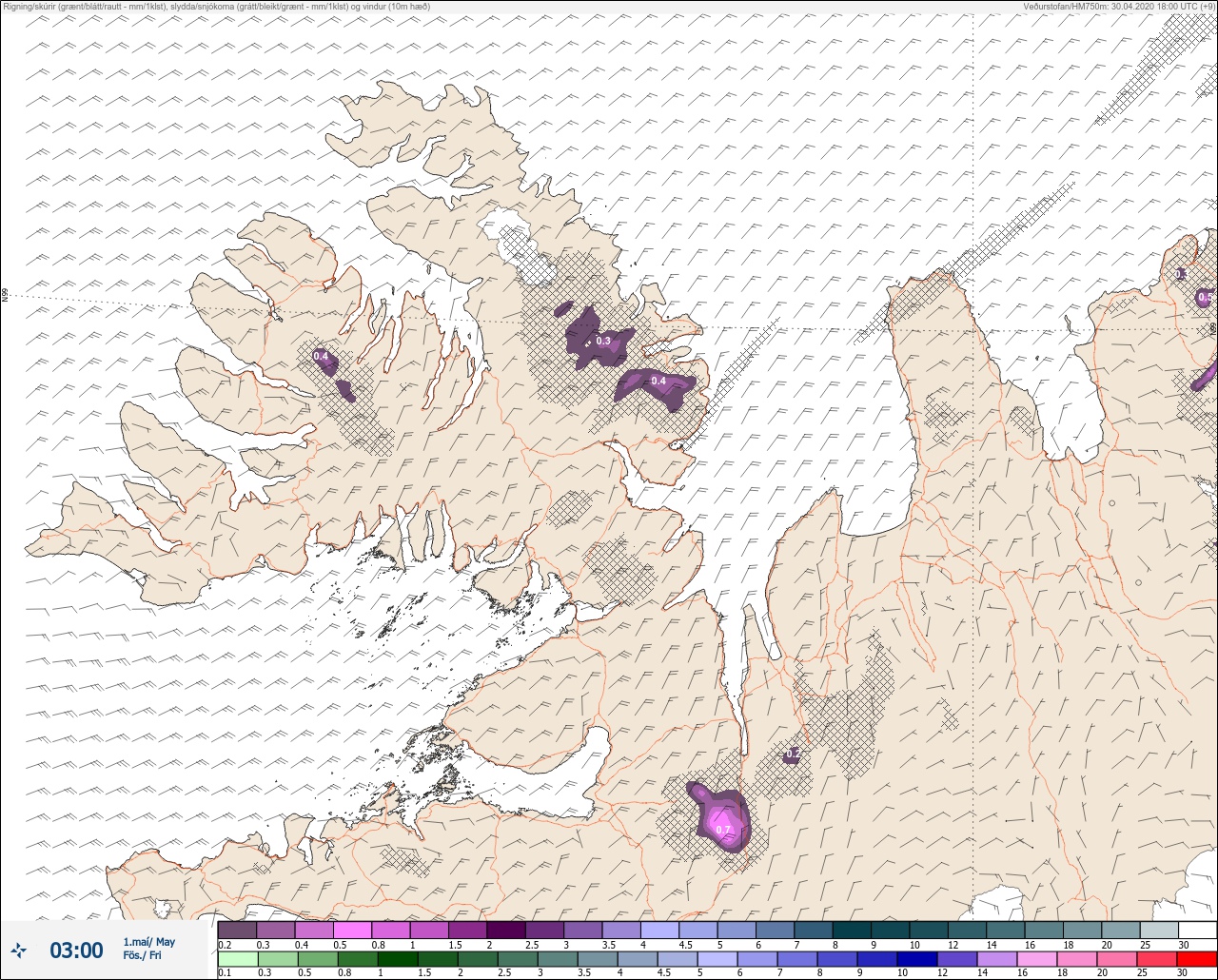The image size is (1218, 980).
Task: Select the bright red 30 swatch, rain legend
Action: pos(1198,958)
